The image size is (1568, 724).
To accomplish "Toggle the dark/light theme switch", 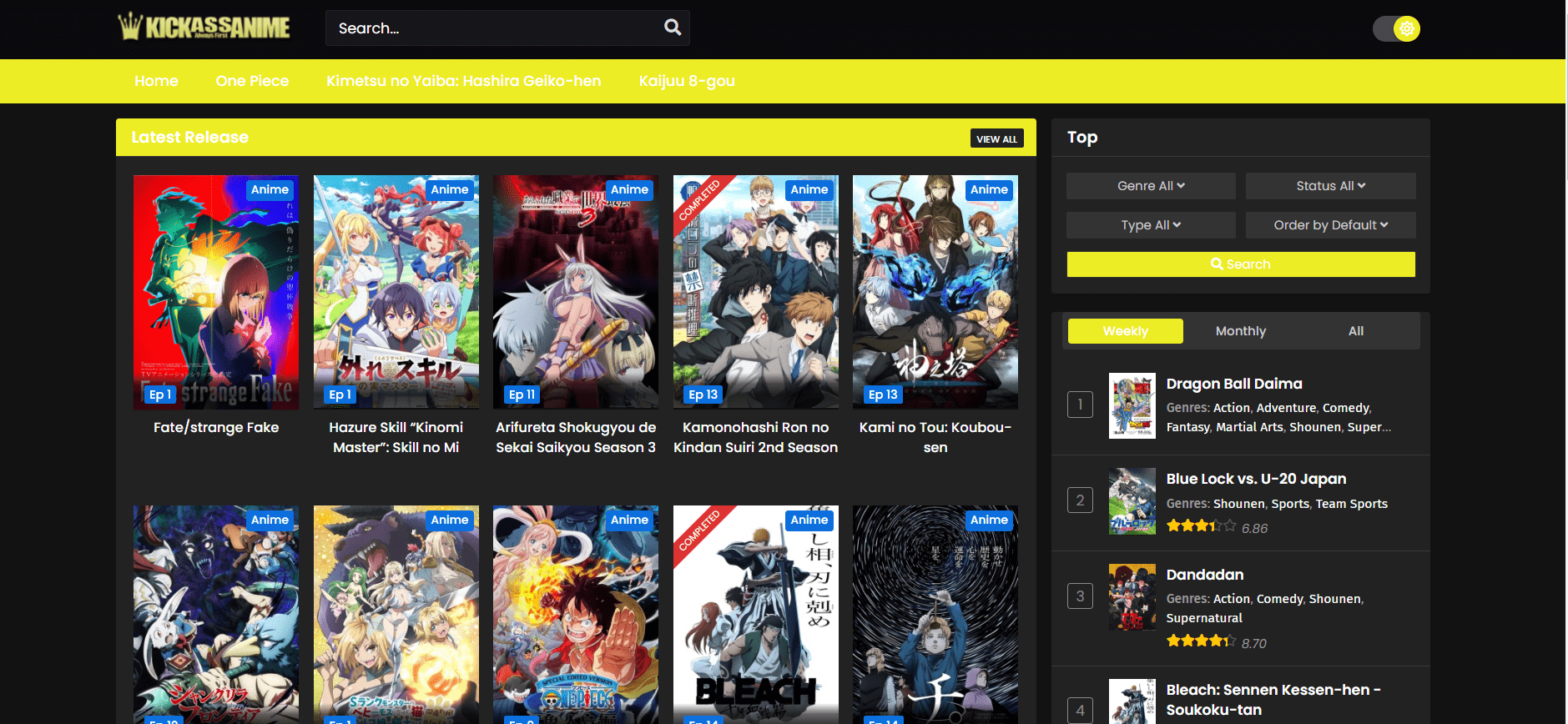I will pos(1396,29).
